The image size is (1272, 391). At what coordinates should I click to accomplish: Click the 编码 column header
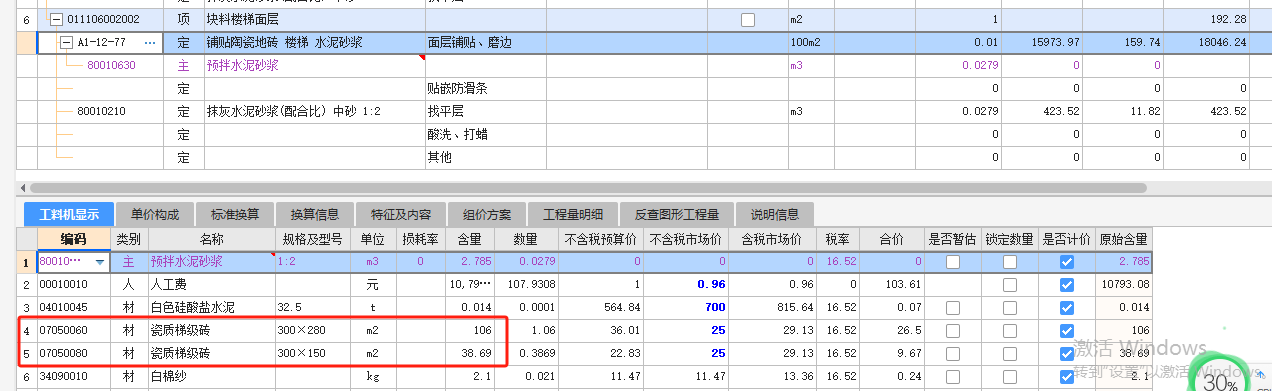(74, 239)
